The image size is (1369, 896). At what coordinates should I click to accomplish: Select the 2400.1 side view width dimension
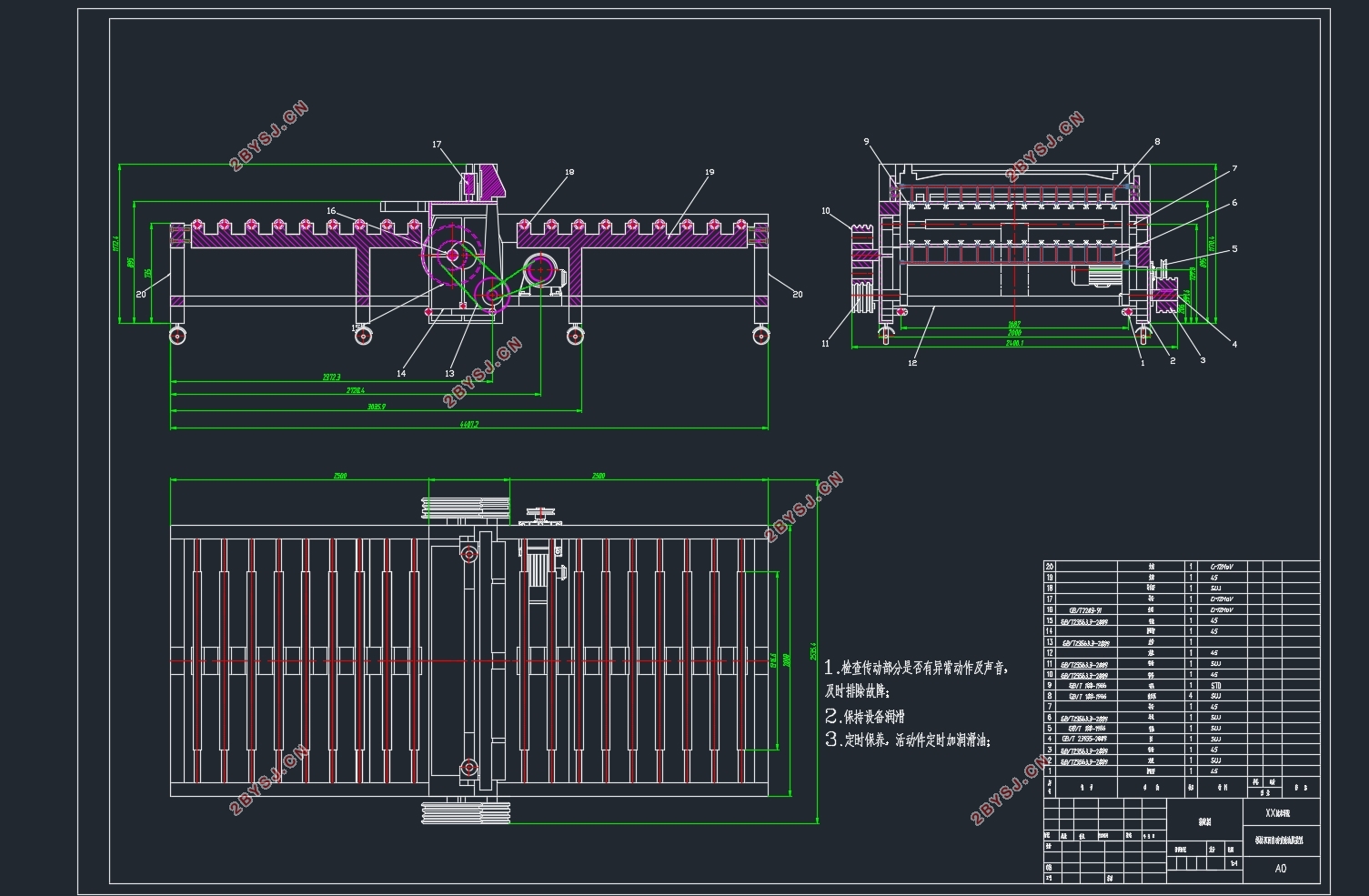(x=1014, y=343)
